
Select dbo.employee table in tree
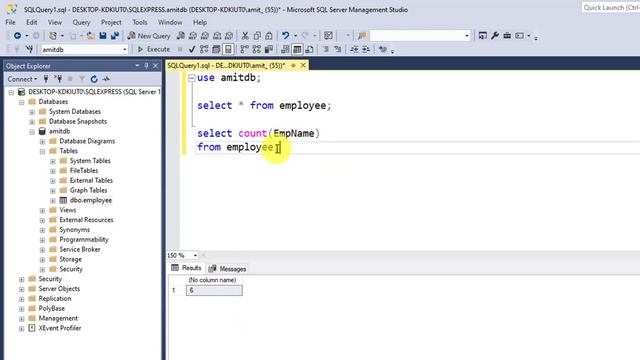tap(91, 200)
